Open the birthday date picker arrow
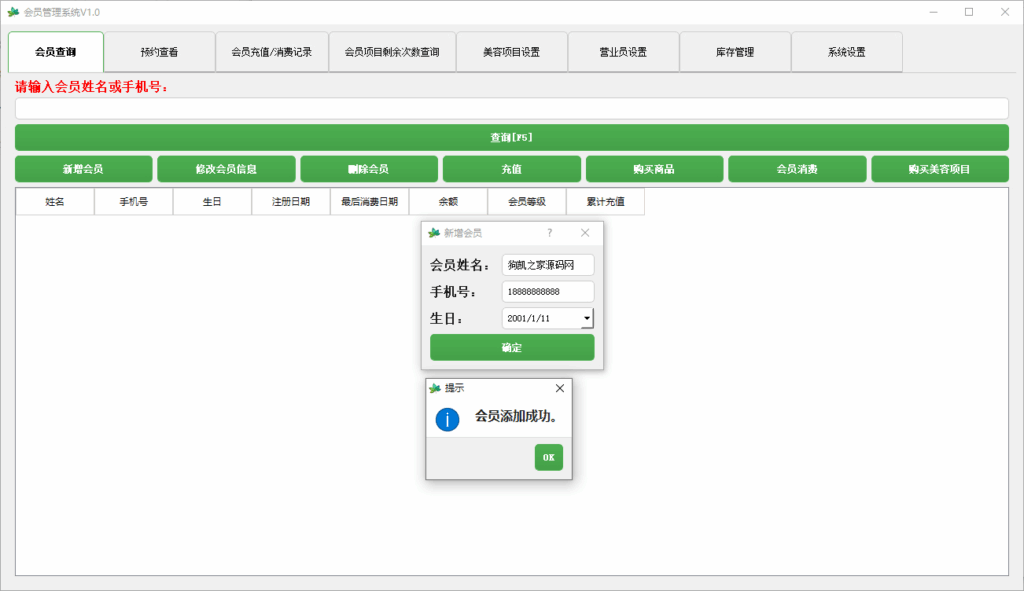The image size is (1024, 591). pos(588,317)
